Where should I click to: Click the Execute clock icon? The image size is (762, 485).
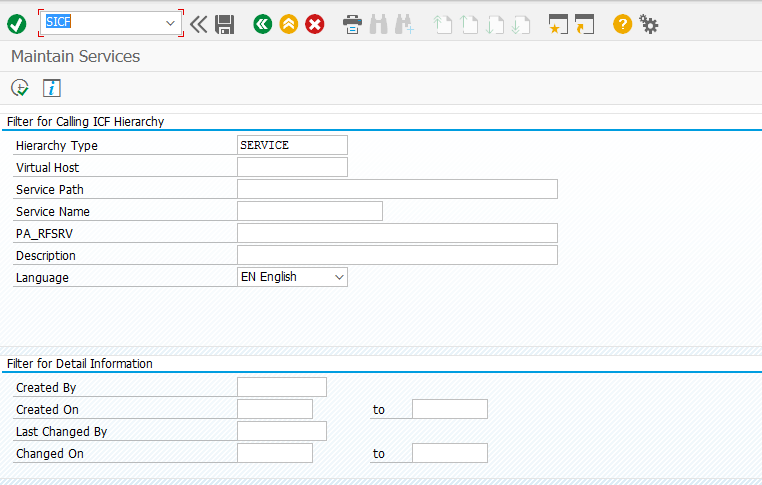tap(20, 88)
